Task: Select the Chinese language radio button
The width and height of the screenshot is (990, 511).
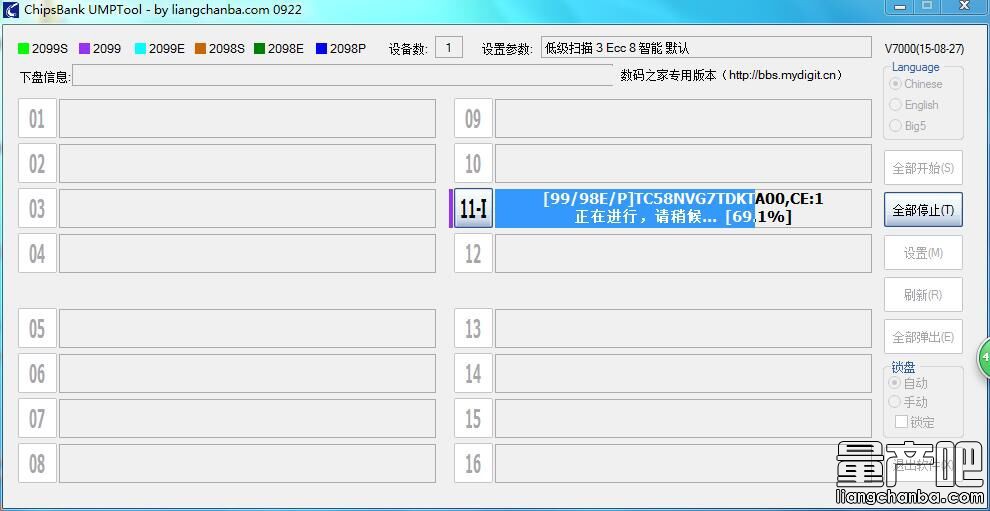Action: point(895,84)
